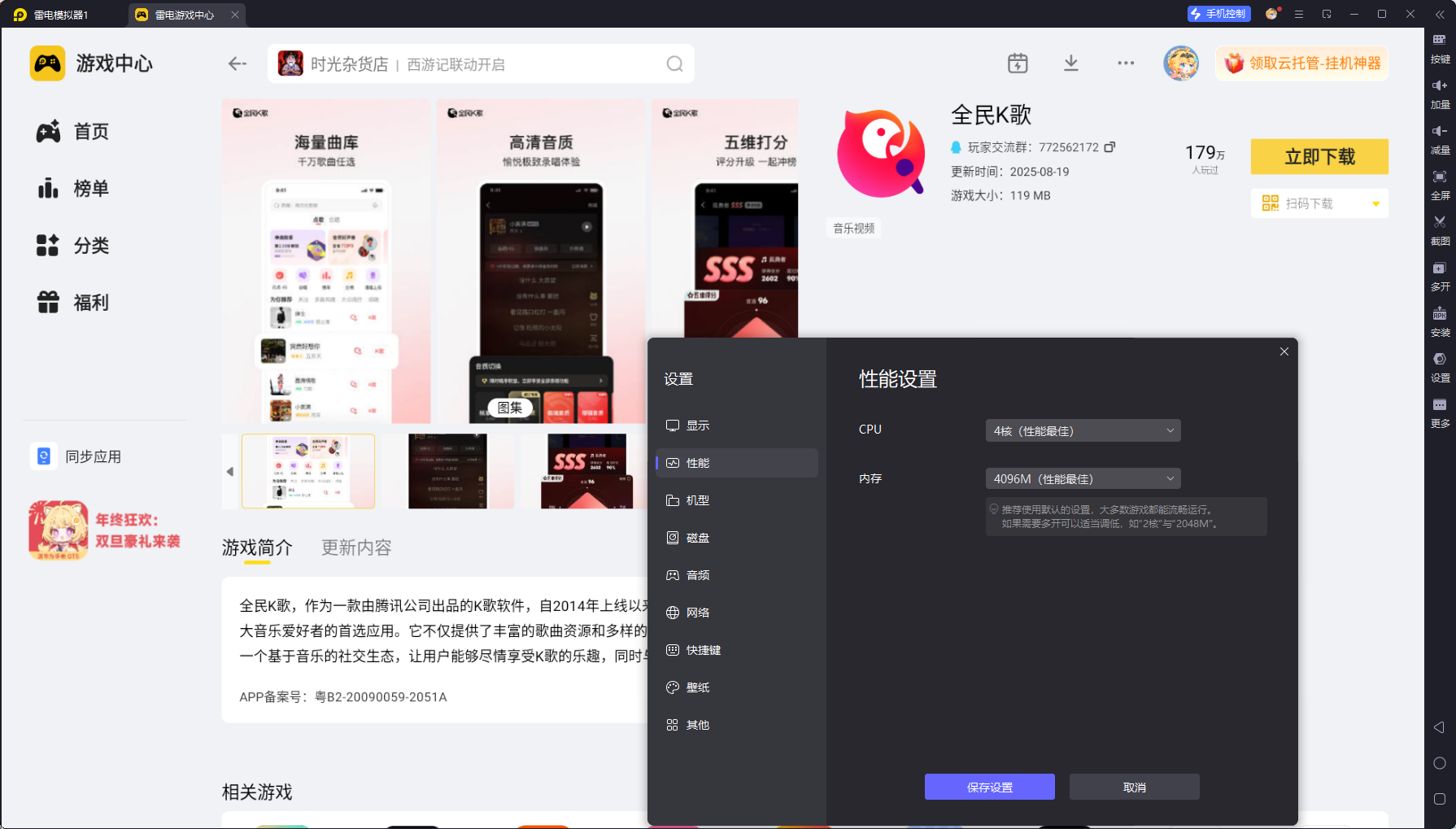This screenshot has width=1456, height=829.
Task: Open the 多开 multi-instance manager
Action: pyautogui.click(x=1440, y=277)
